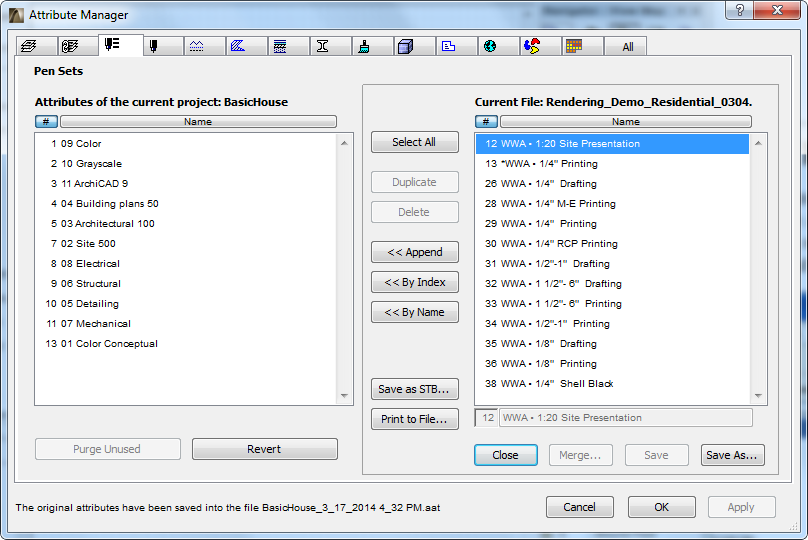Image resolution: width=808 pixels, height=540 pixels.
Task: Select pen set '05 Detailing'
Action: [x=186, y=304]
